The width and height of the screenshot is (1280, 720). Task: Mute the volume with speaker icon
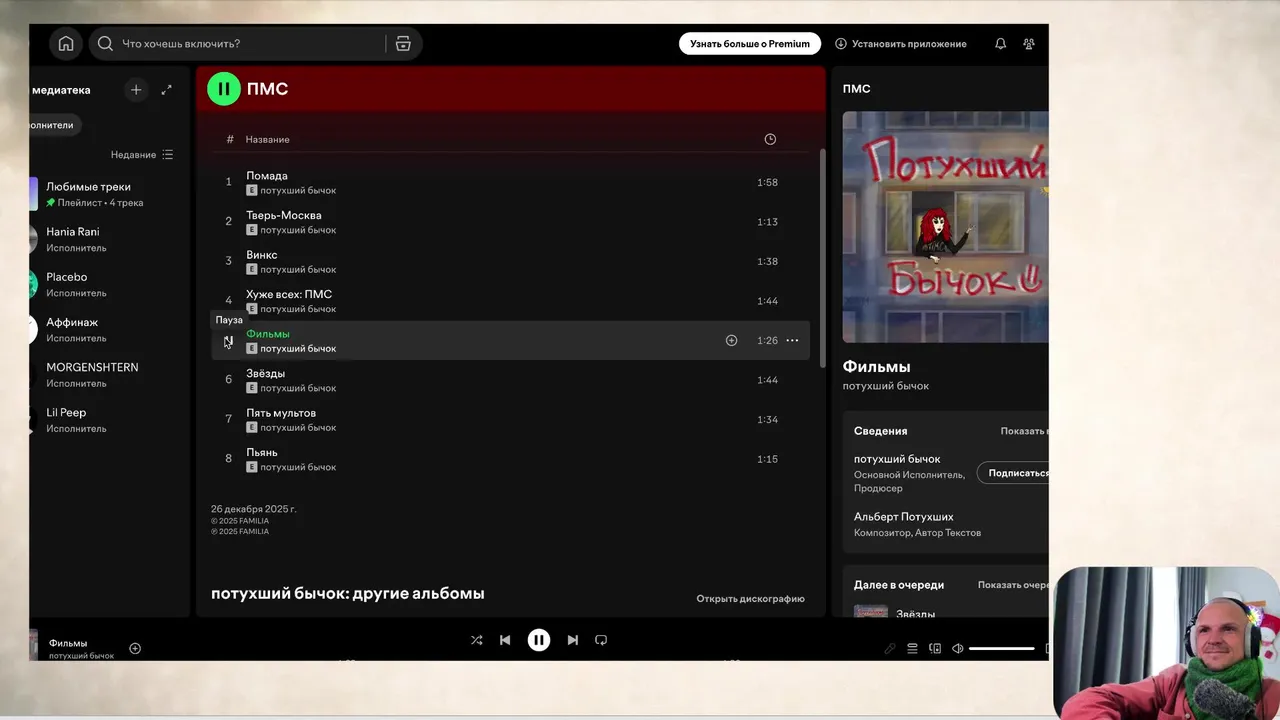point(957,648)
